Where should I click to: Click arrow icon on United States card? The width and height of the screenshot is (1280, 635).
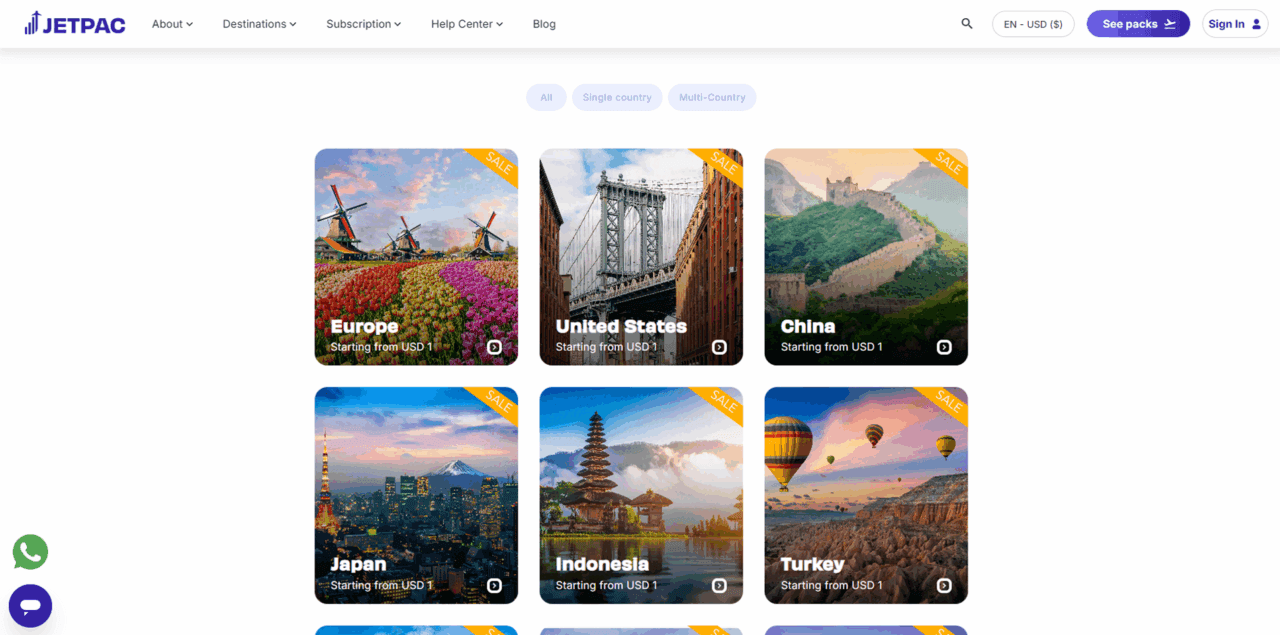point(719,347)
